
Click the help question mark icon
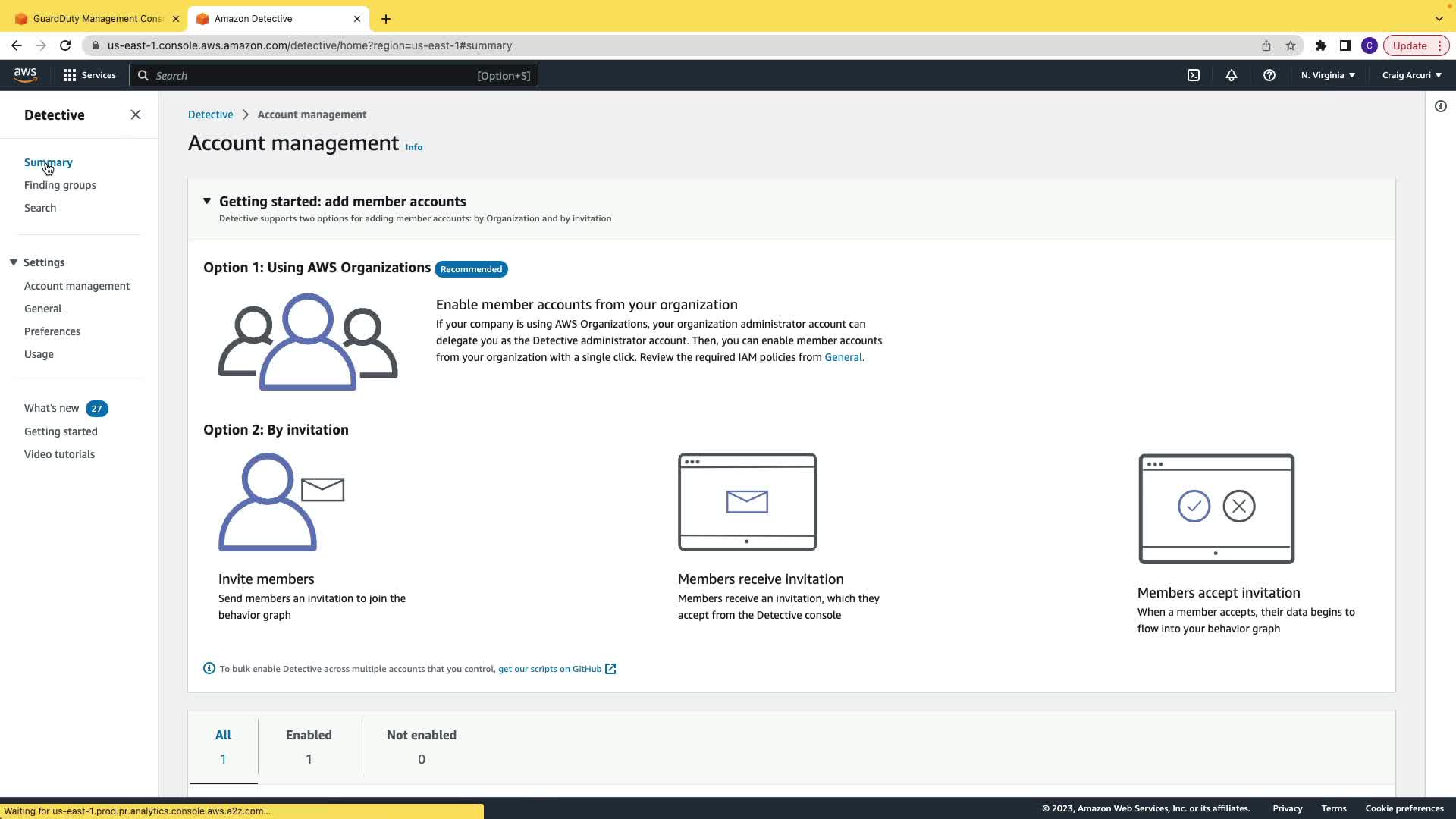coord(1269,75)
